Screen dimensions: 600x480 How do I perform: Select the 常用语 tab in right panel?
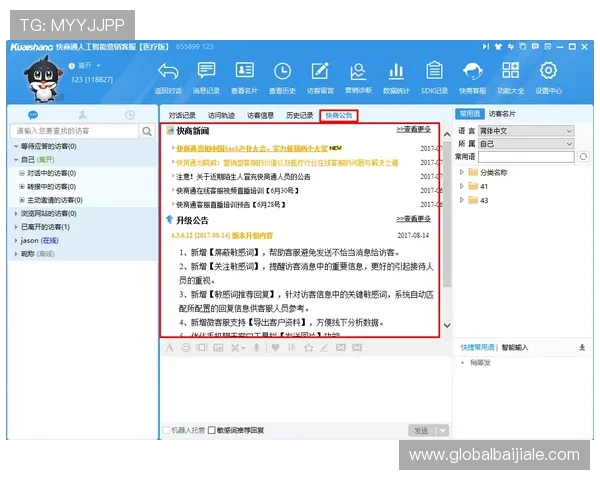tap(470, 114)
